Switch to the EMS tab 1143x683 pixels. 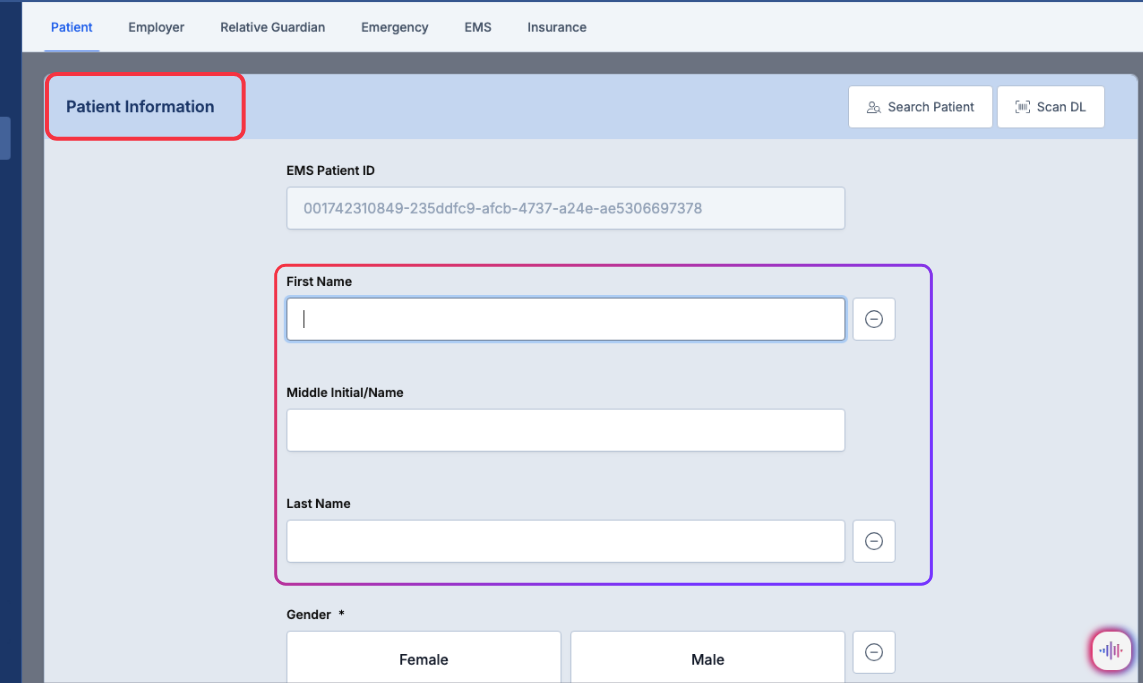[478, 27]
